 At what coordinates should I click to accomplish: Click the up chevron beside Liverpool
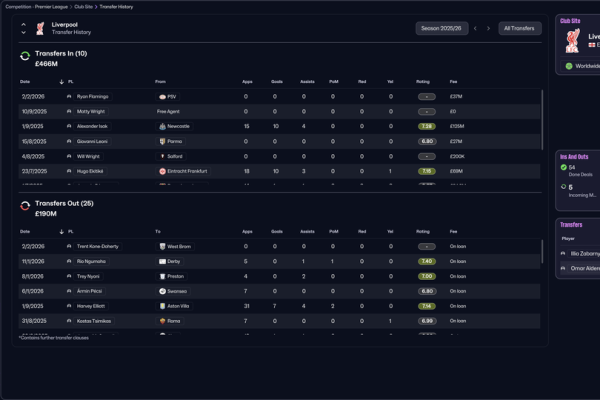[x=25, y=24]
